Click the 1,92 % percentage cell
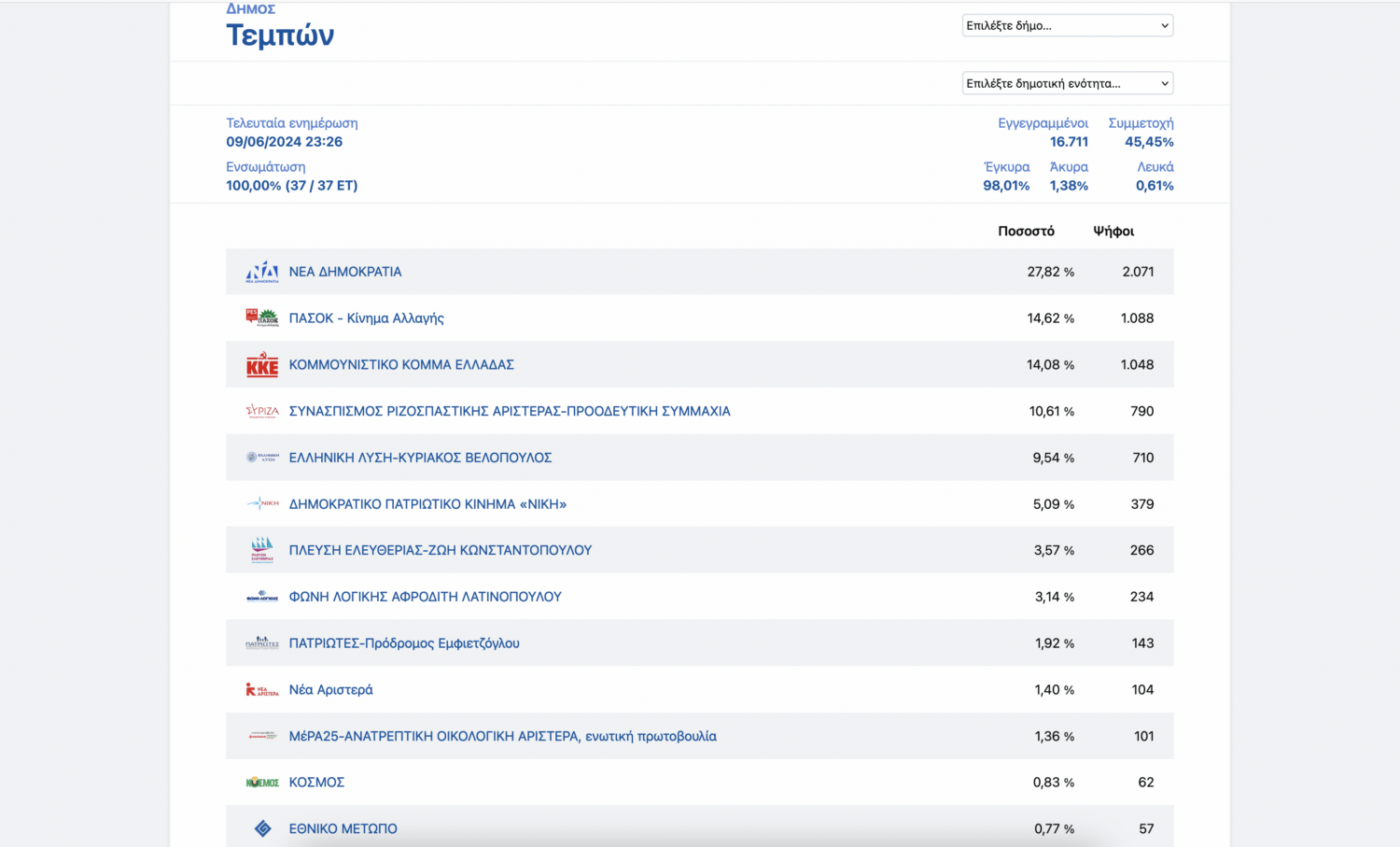Image resolution: width=1400 pixels, height=847 pixels. coord(1055,643)
